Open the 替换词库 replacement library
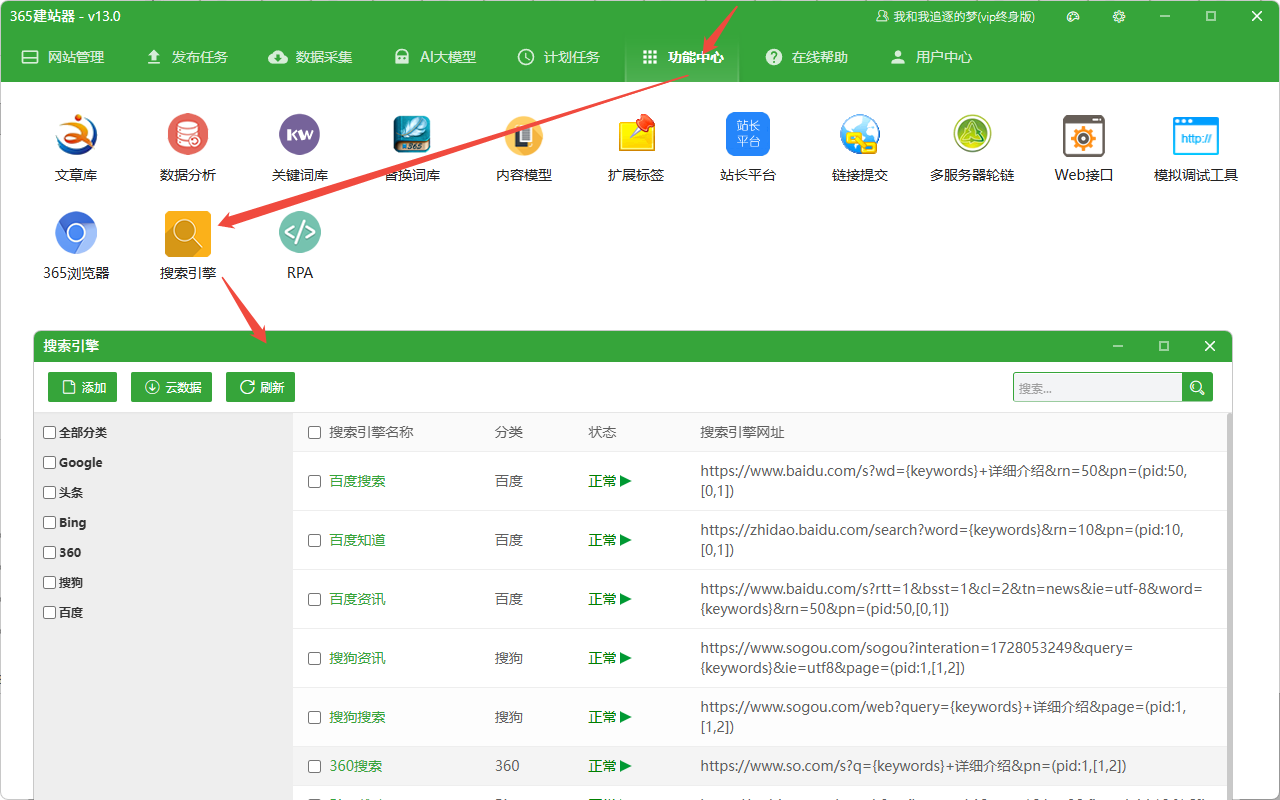This screenshot has width=1280, height=800. tap(412, 148)
